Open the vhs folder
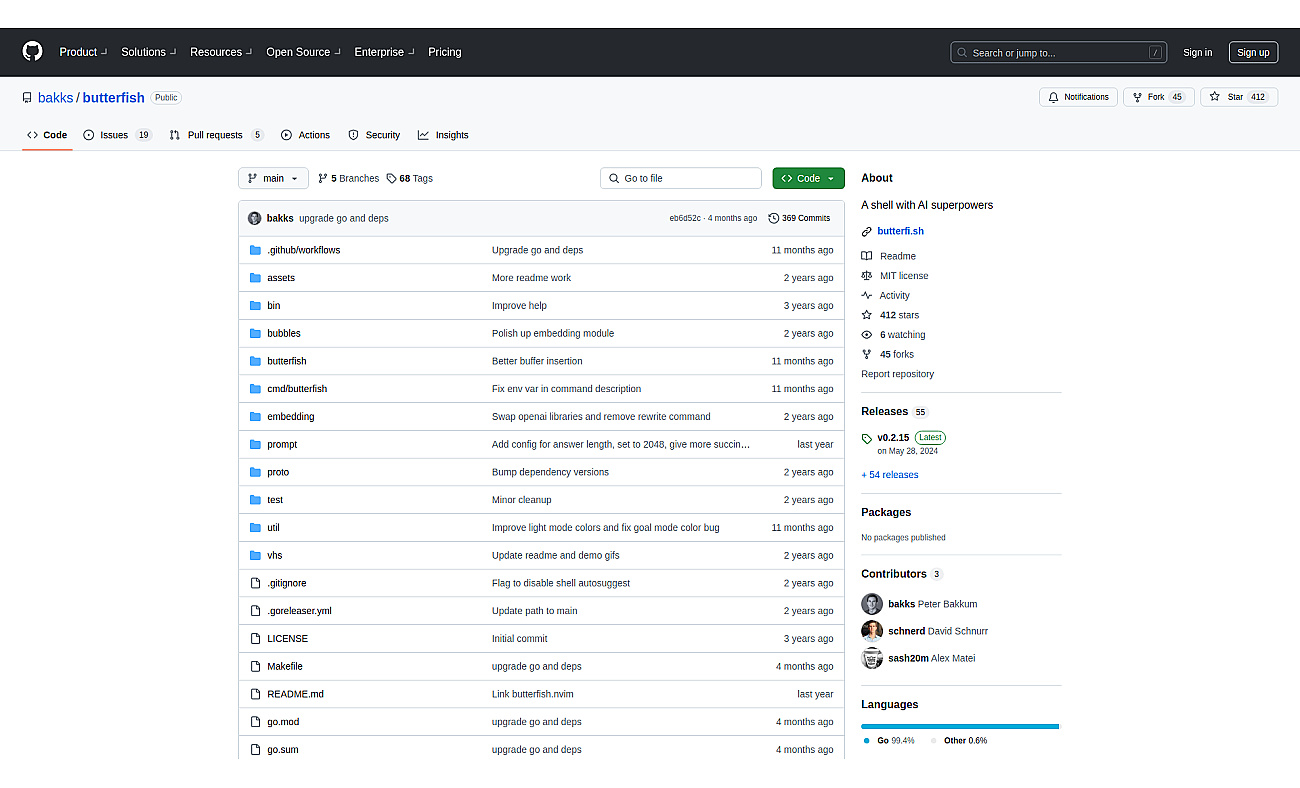 [274, 555]
